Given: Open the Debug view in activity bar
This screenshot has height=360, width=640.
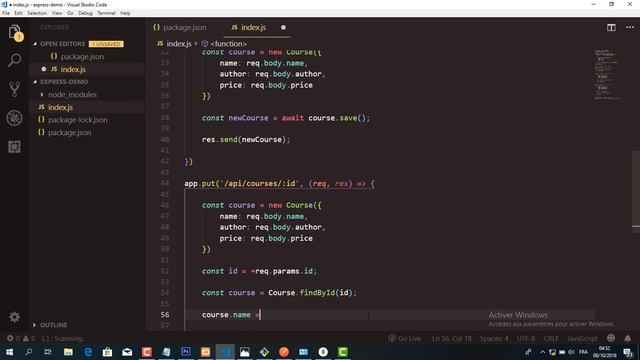Looking at the screenshot, I should coord(14,118).
